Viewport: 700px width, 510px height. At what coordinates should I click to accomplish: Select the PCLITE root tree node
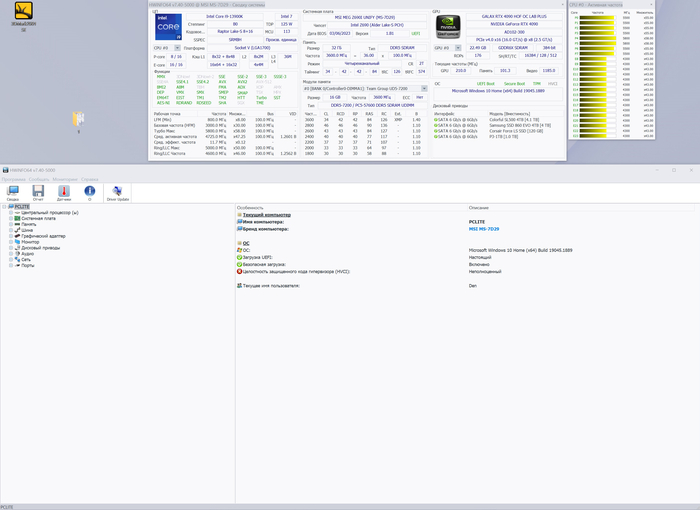coord(21,207)
